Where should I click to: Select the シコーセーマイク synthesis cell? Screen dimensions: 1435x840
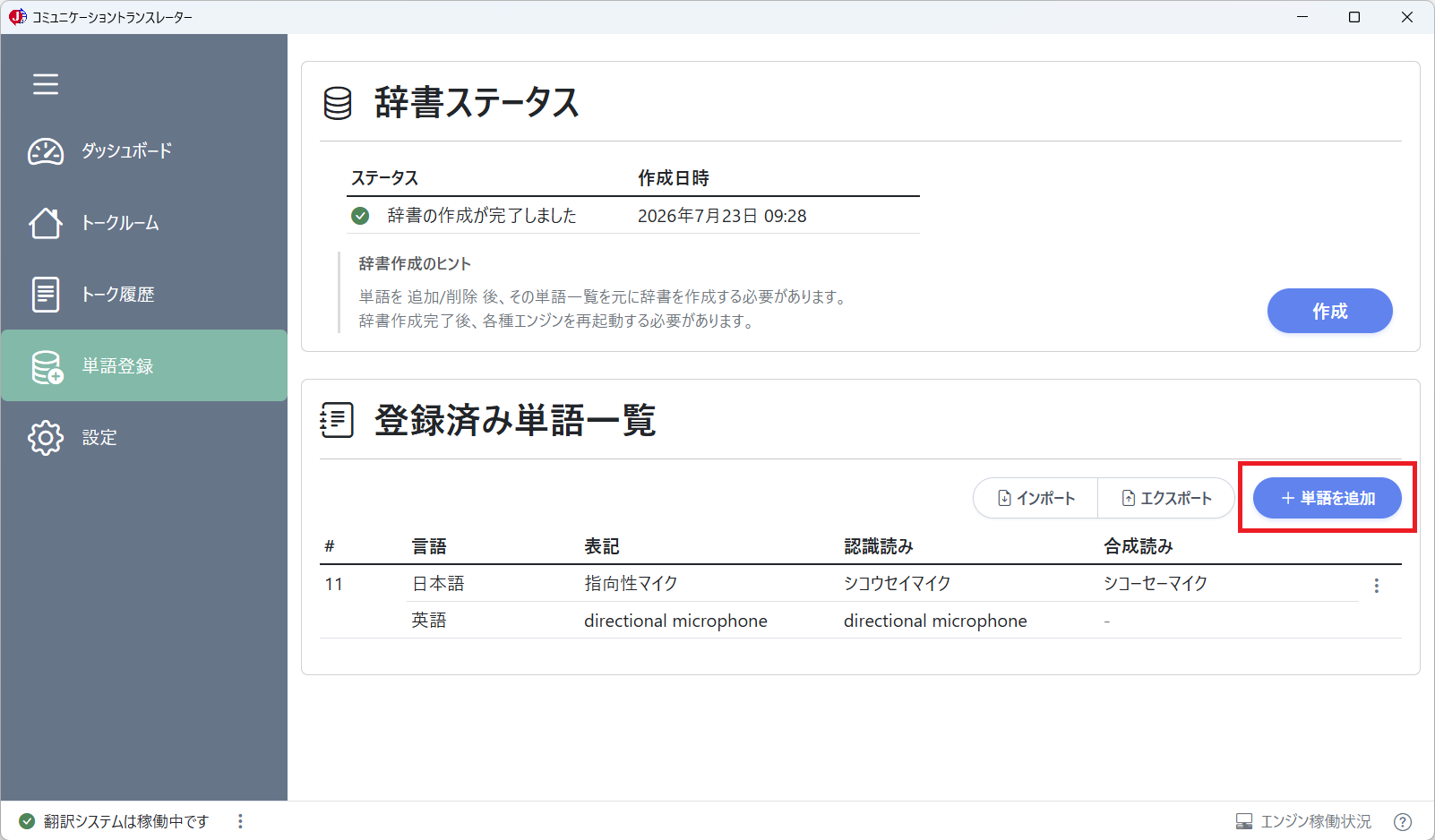pyautogui.click(x=1156, y=584)
